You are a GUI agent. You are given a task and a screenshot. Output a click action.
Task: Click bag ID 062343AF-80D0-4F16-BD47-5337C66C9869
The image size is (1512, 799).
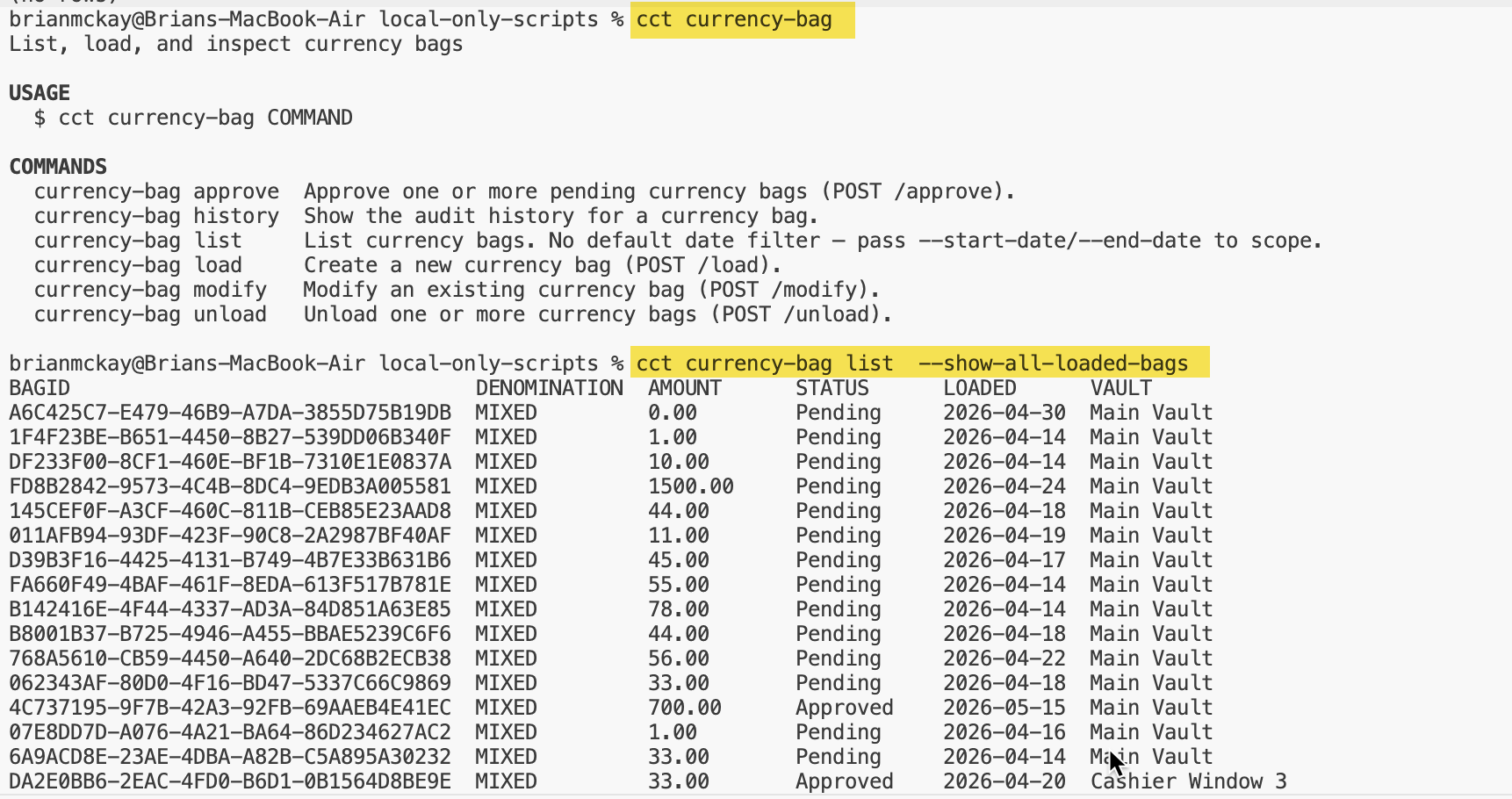(x=230, y=683)
